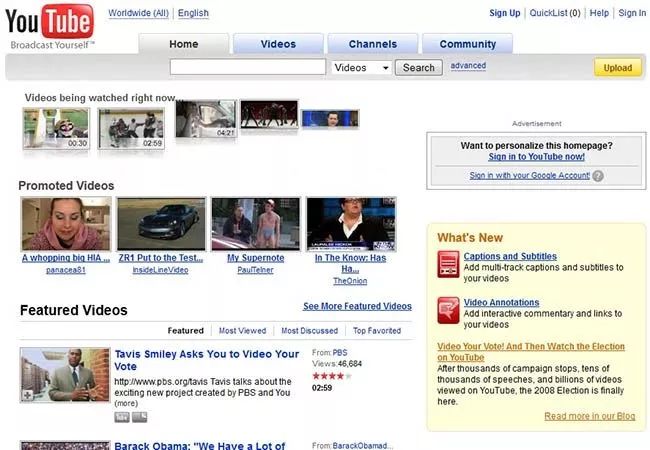Screen dimensions: 650x450
Task: Open Tavis Smiley featured video thumbnail
Action: coord(65,375)
